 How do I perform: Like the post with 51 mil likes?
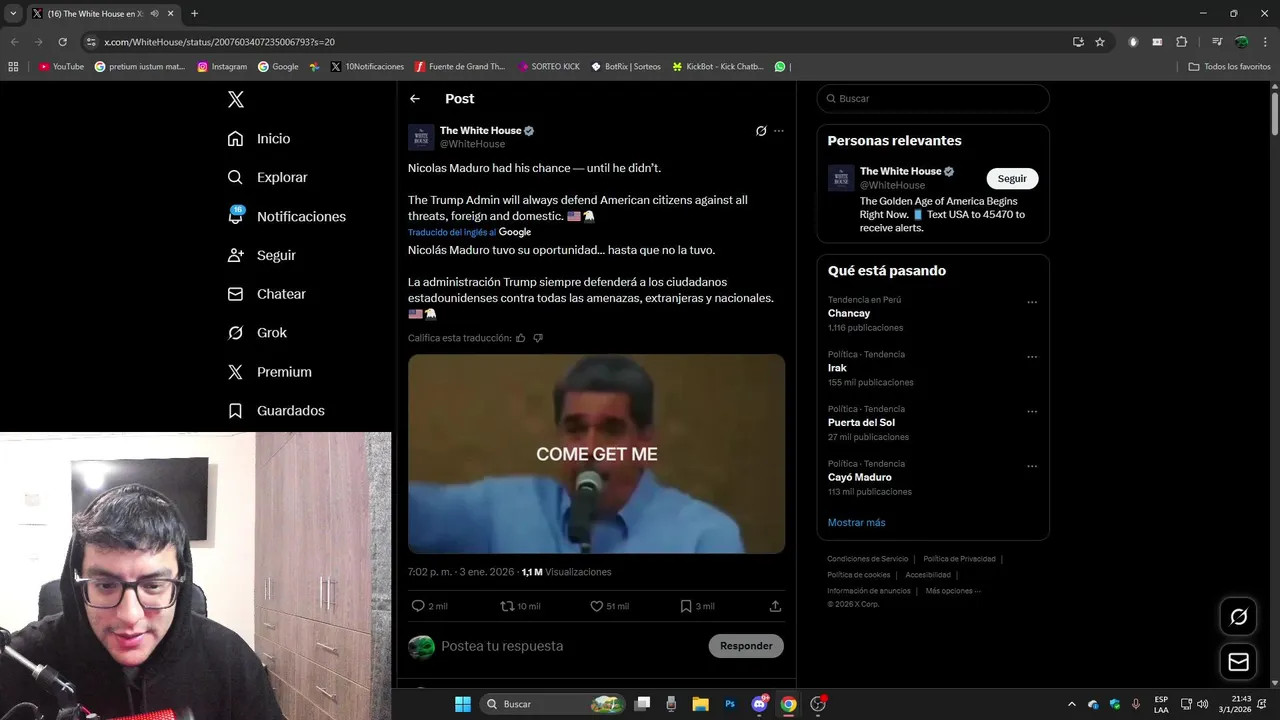tap(597, 606)
